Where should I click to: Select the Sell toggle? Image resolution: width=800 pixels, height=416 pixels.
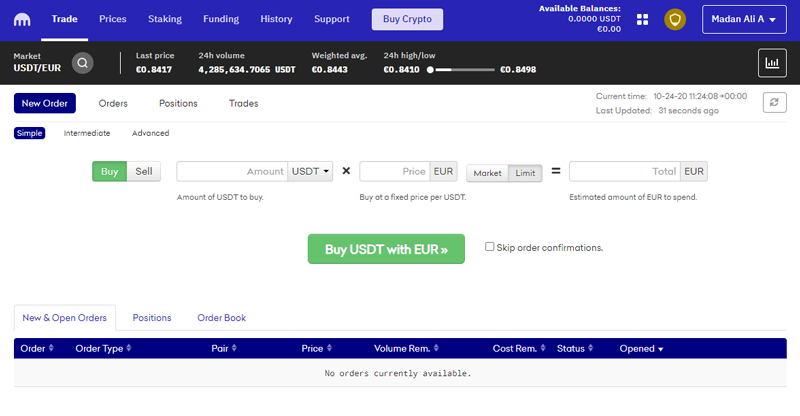point(143,172)
